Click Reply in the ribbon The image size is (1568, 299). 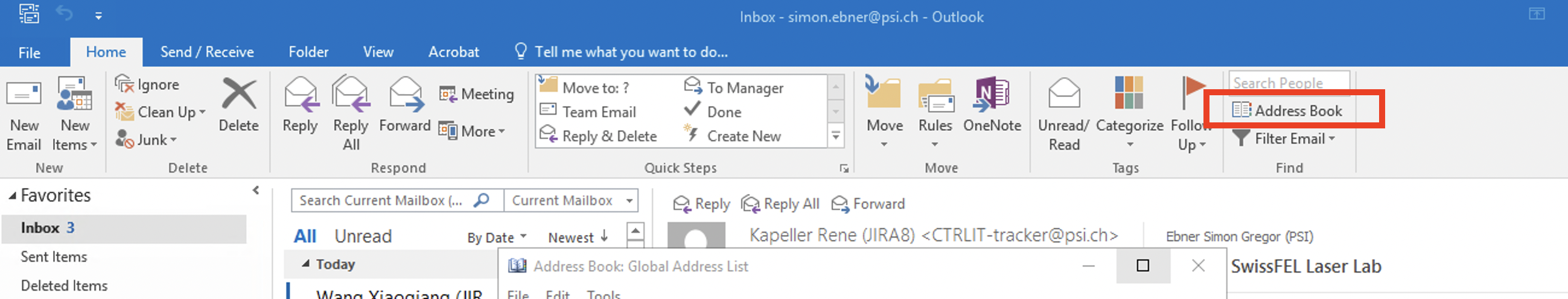(x=300, y=104)
